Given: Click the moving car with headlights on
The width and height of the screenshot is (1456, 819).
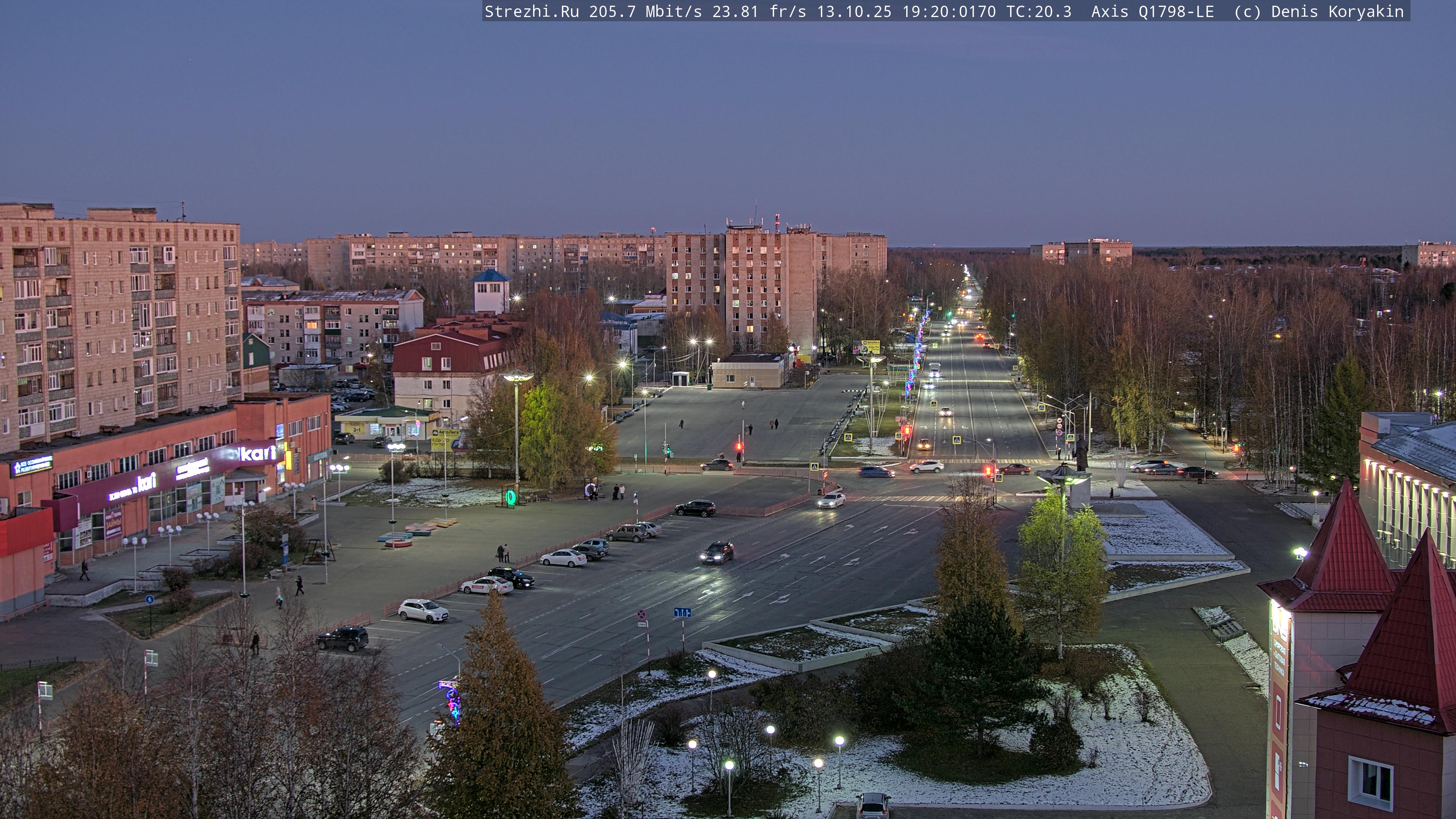Looking at the screenshot, I should coord(717,552).
